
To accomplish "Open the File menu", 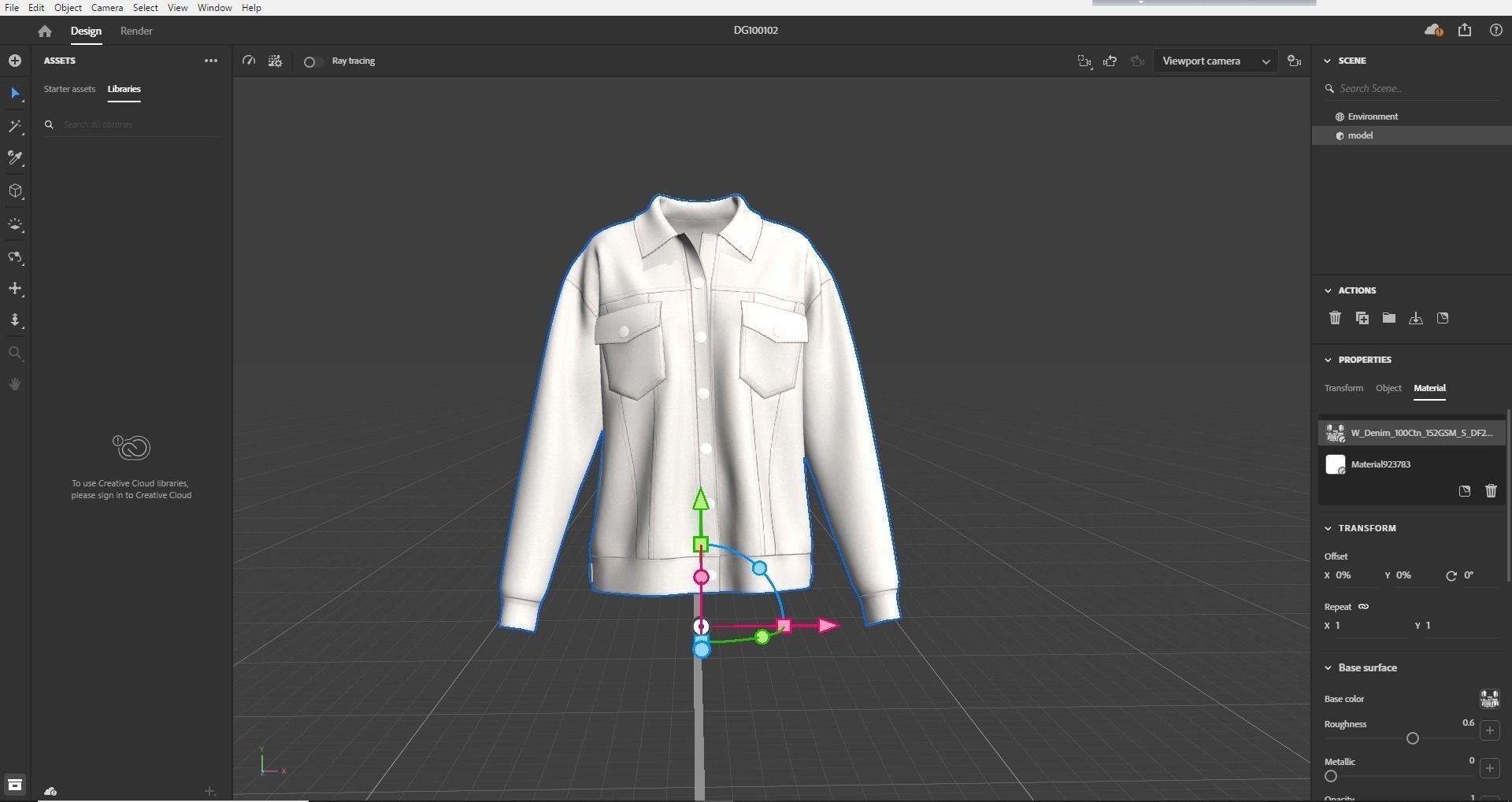I will point(12,7).
